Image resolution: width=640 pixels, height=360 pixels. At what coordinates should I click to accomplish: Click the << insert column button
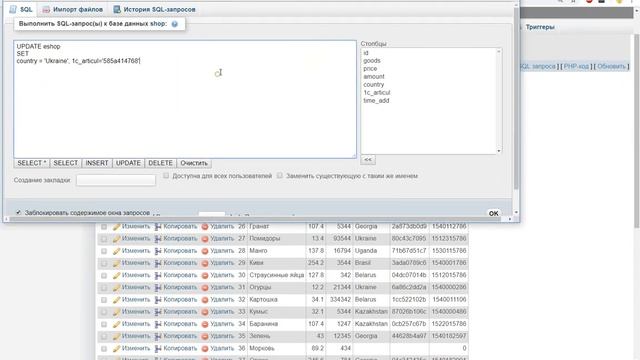click(368, 160)
